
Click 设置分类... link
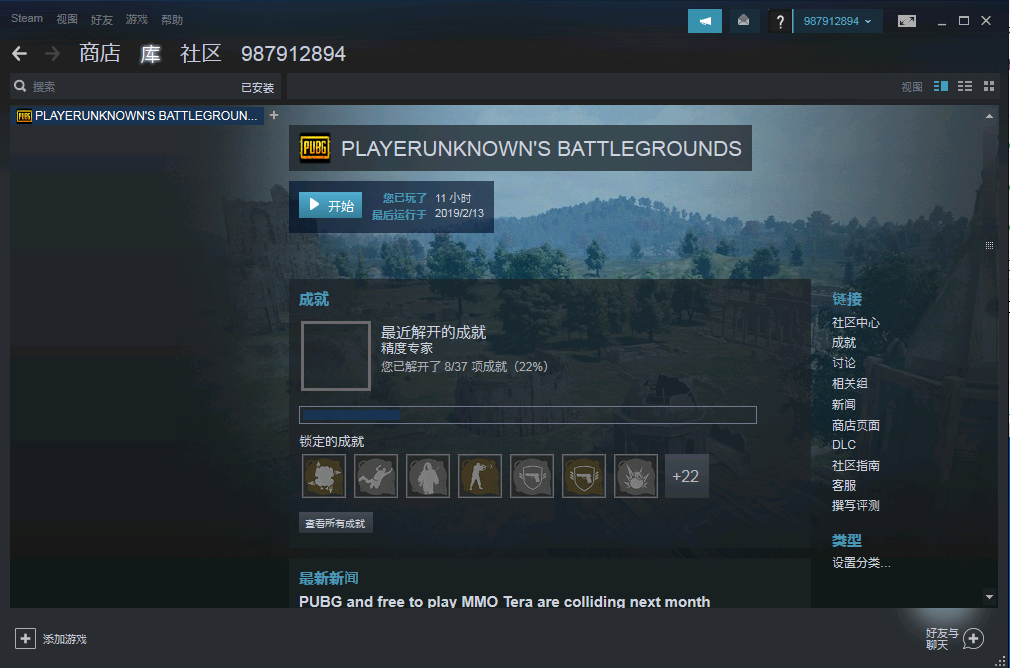tap(861, 562)
